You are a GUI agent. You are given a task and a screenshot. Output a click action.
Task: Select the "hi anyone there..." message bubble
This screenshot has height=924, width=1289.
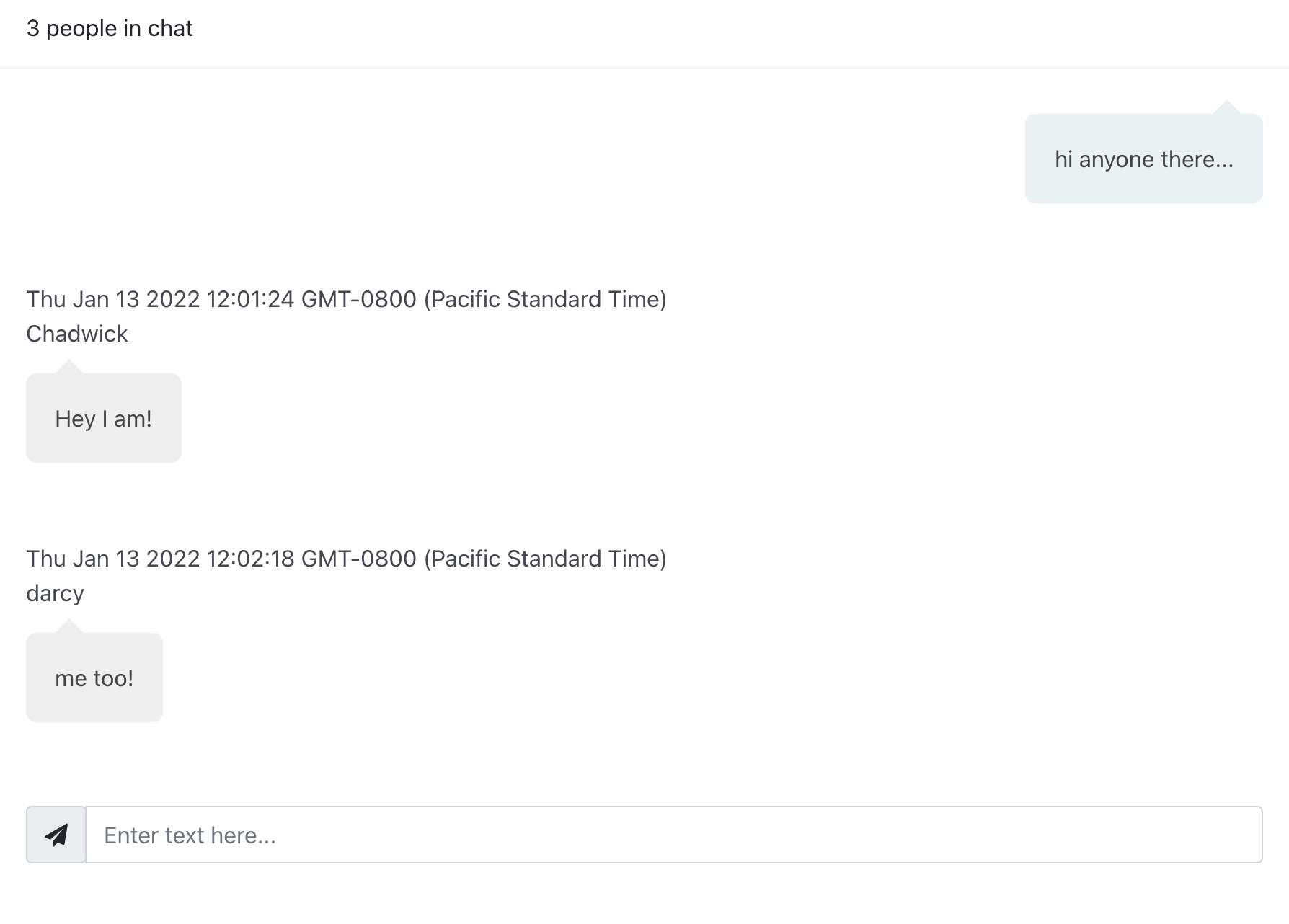click(x=1143, y=159)
